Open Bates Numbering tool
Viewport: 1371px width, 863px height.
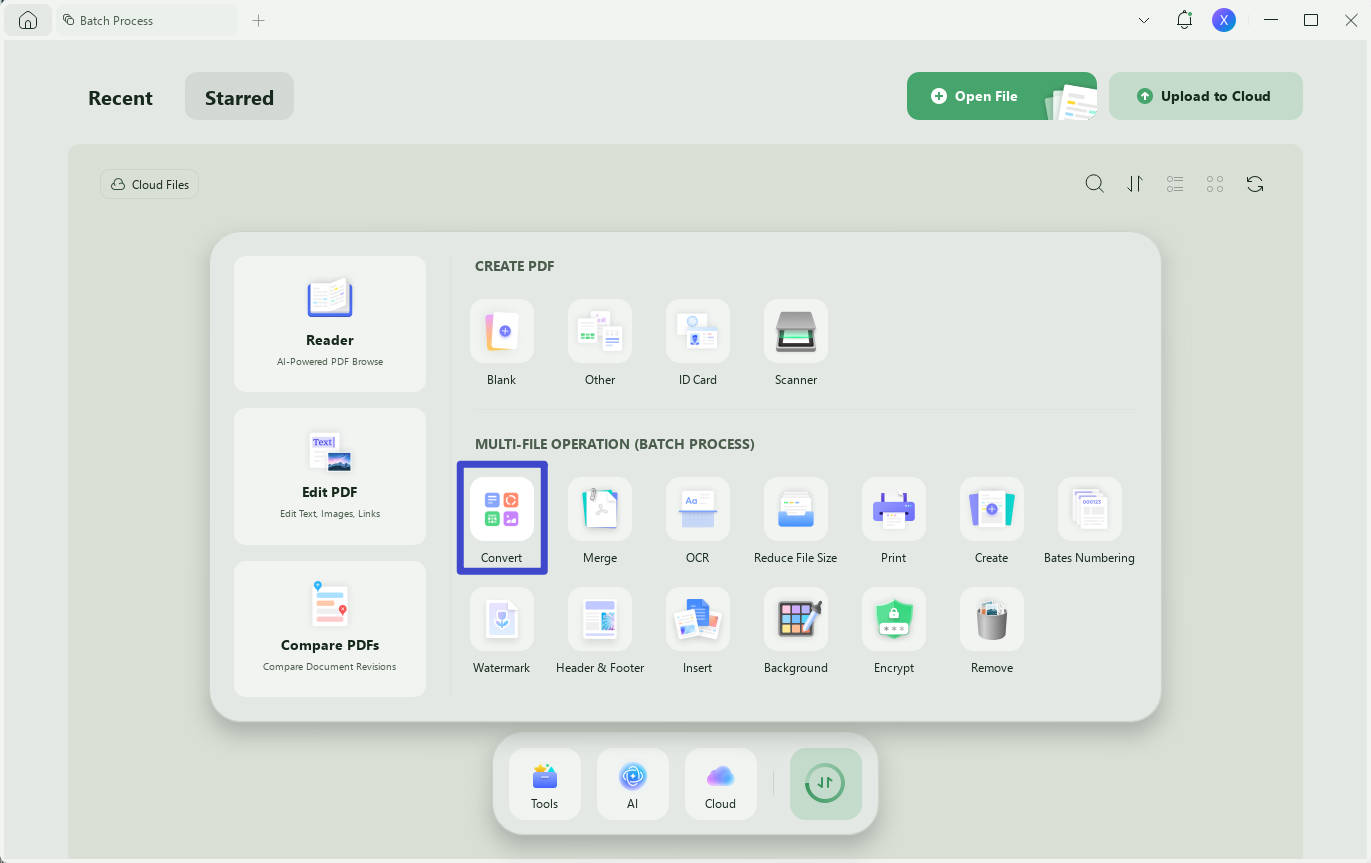pos(1090,520)
